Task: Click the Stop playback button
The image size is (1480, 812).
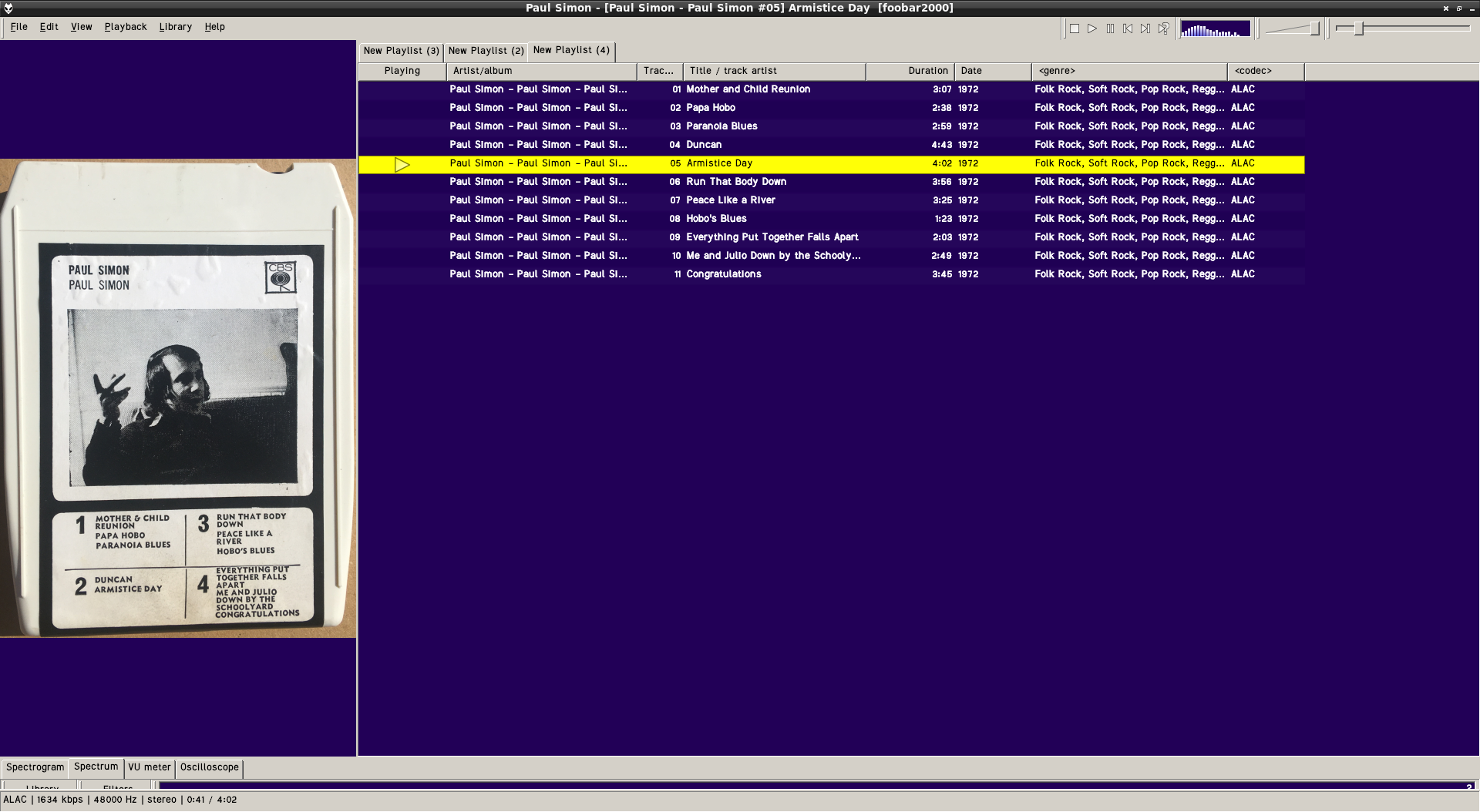Action: [x=1075, y=29]
